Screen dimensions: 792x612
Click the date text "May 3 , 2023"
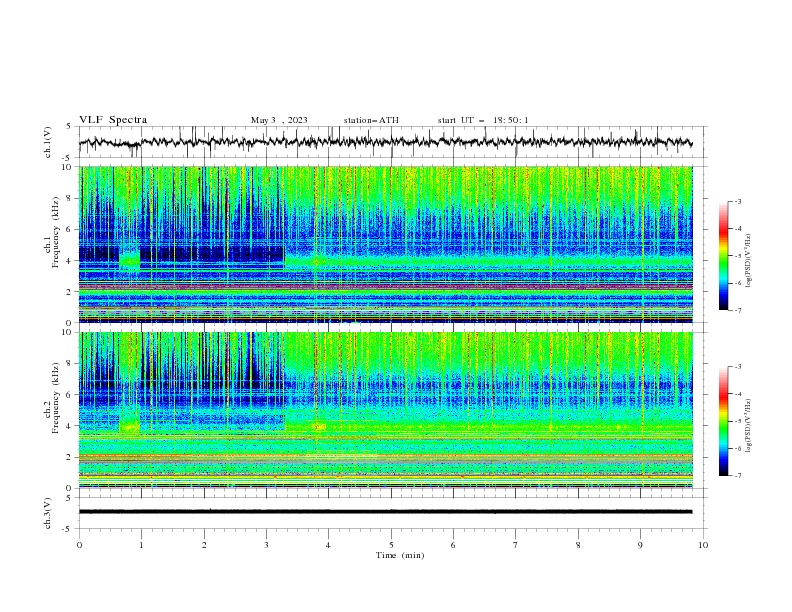coord(279,120)
